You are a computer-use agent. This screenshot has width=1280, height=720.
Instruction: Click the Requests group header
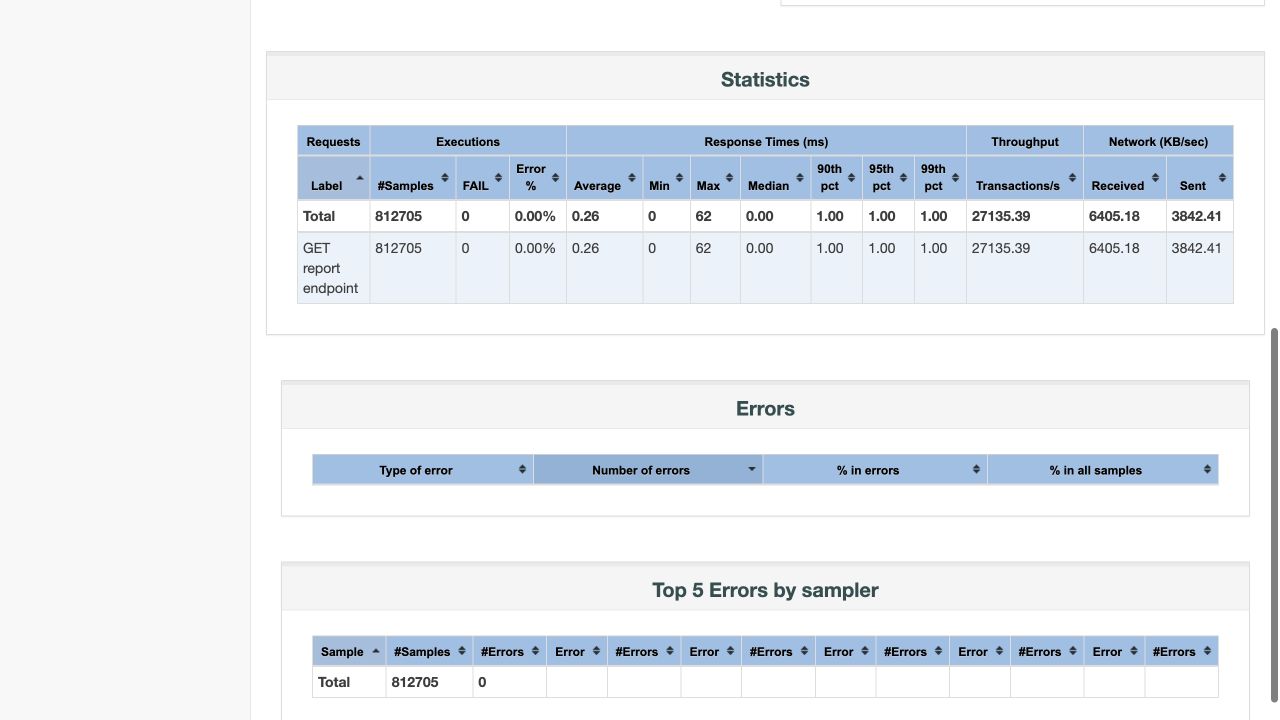click(x=333, y=141)
